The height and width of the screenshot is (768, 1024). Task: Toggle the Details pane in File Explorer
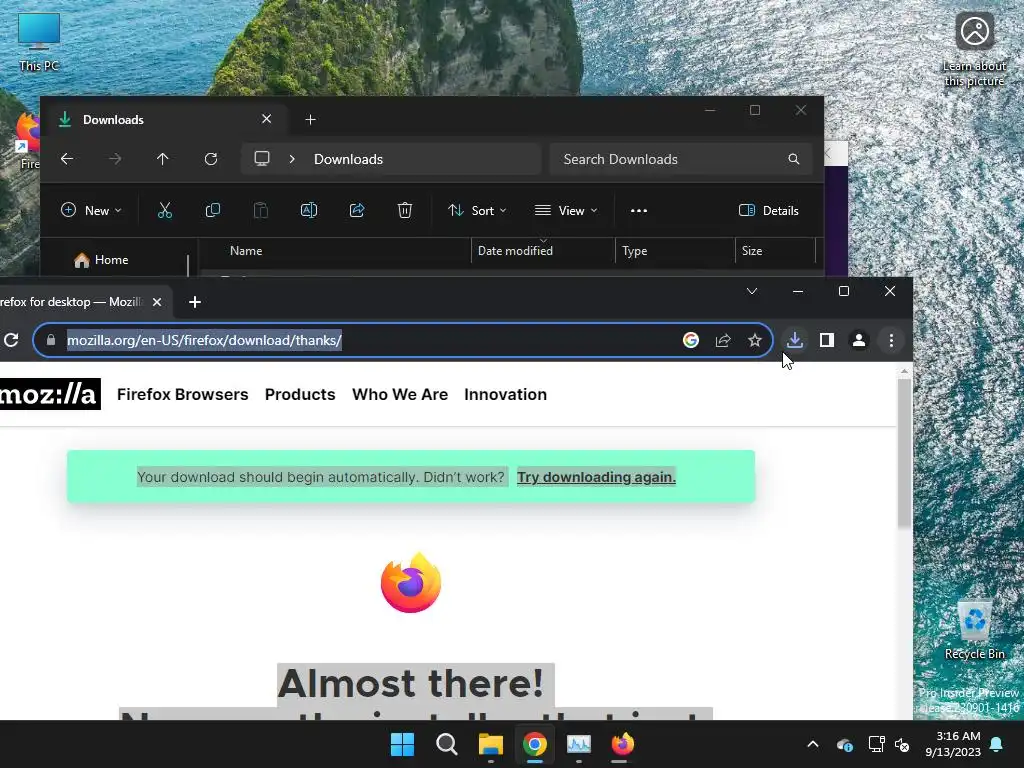[x=769, y=210]
